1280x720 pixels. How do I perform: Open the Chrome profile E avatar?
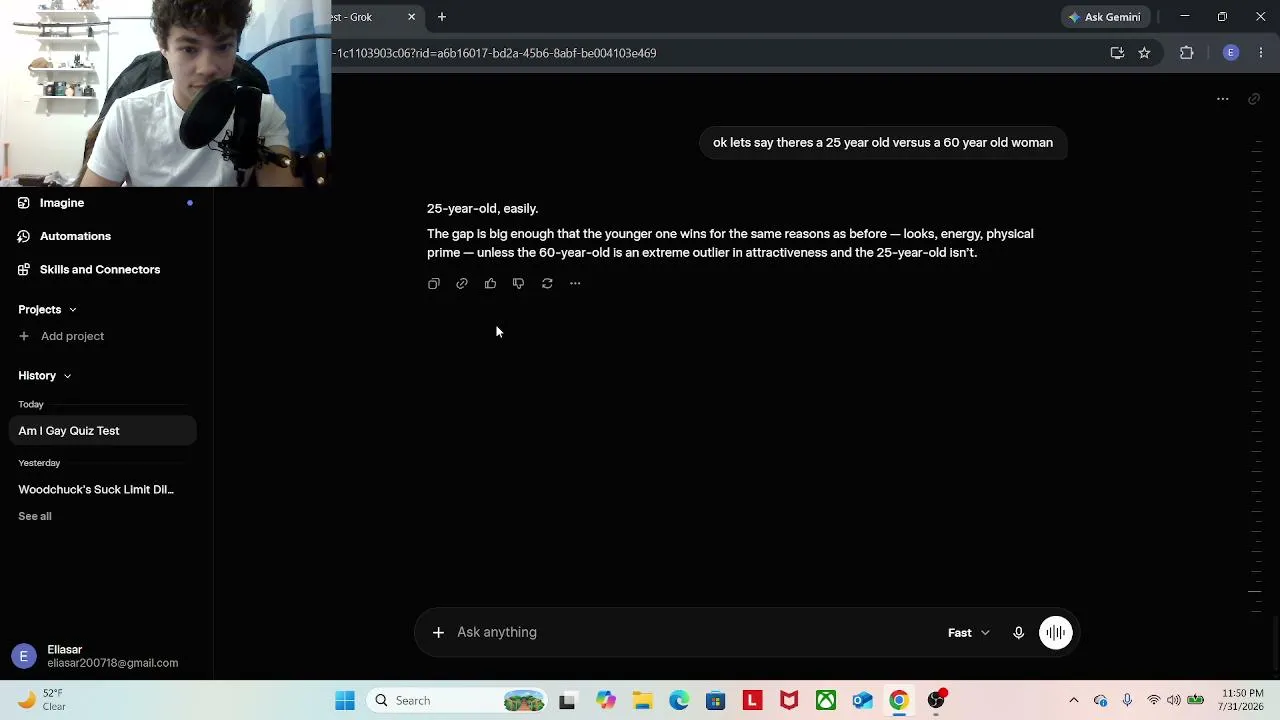pos(1231,53)
